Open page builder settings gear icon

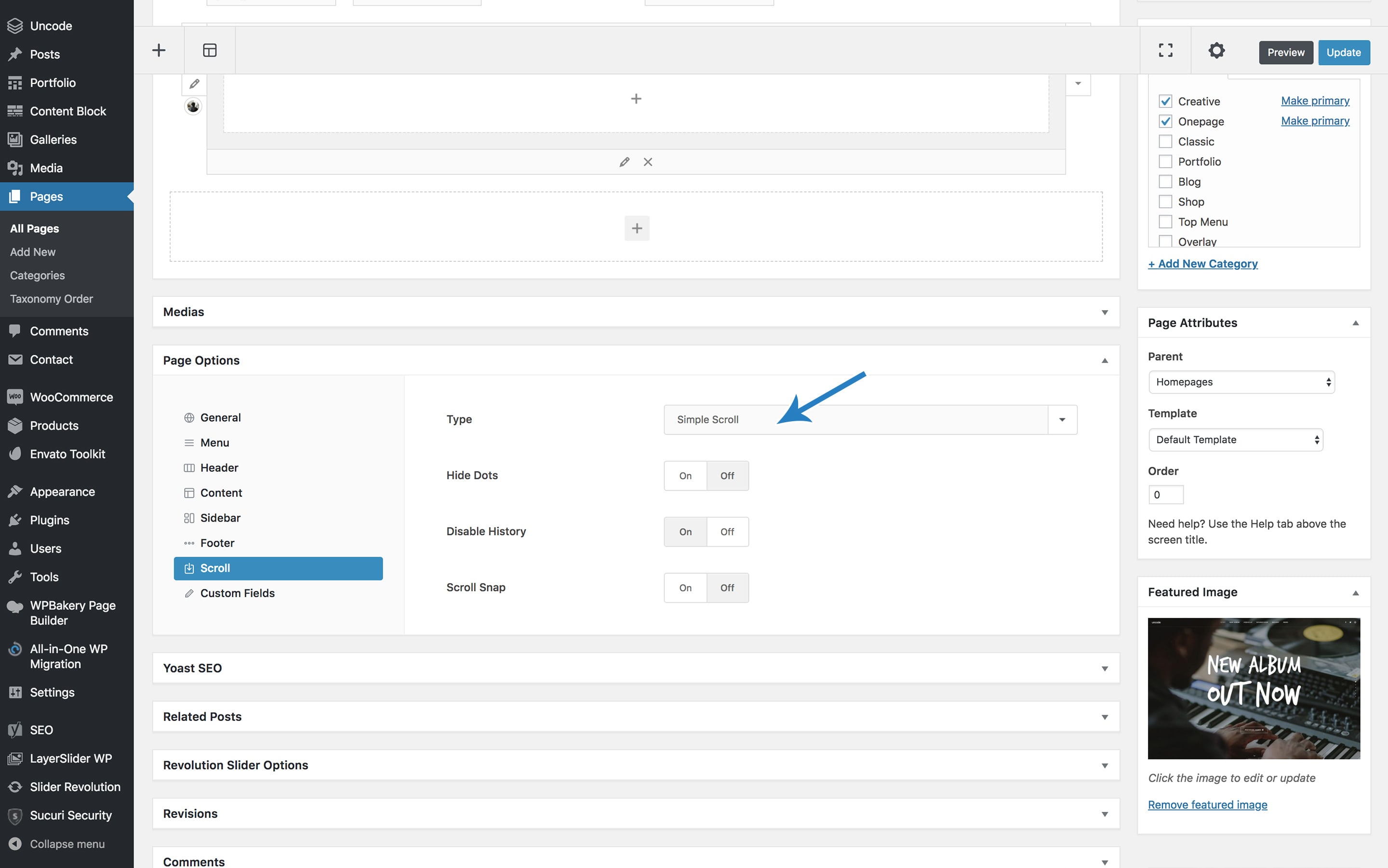pyautogui.click(x=1216, y=51)
